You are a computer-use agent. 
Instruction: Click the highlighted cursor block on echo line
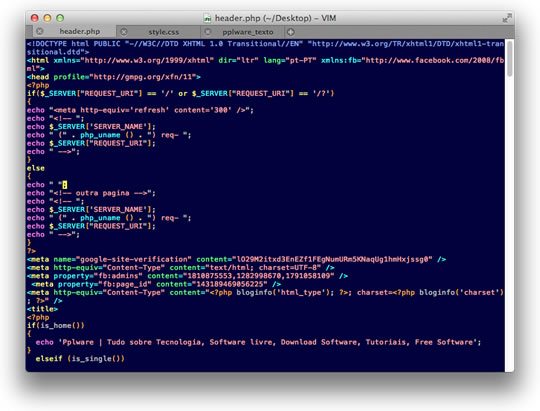point(65,185)
